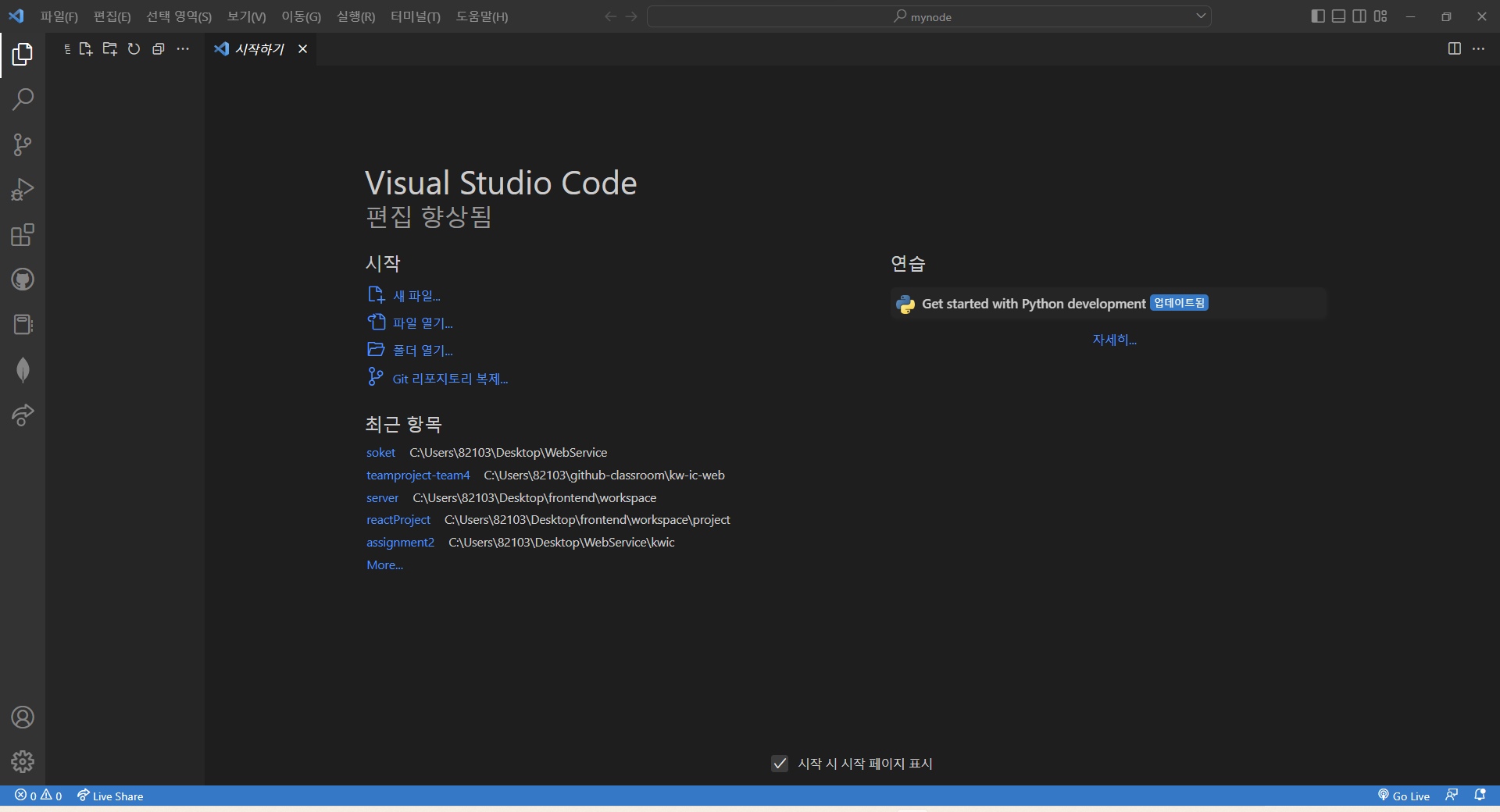Refresh the explorer with the refresh icon
The width and height of the screenshot is (1500, 812).
tap(134, 48)
